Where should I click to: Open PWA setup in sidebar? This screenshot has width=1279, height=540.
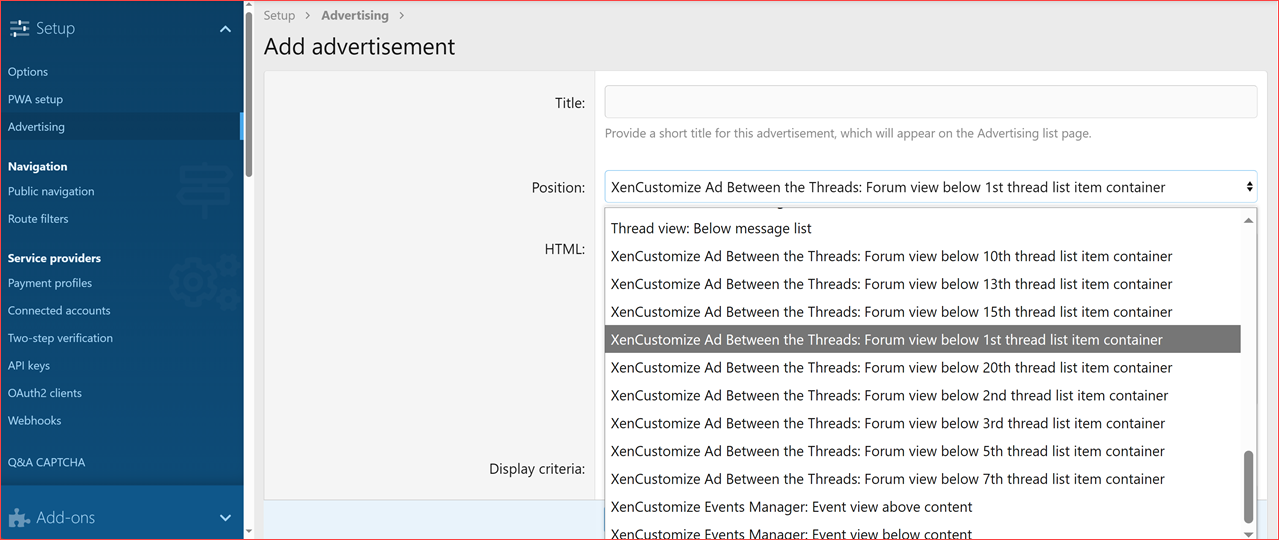pos(35,99)
